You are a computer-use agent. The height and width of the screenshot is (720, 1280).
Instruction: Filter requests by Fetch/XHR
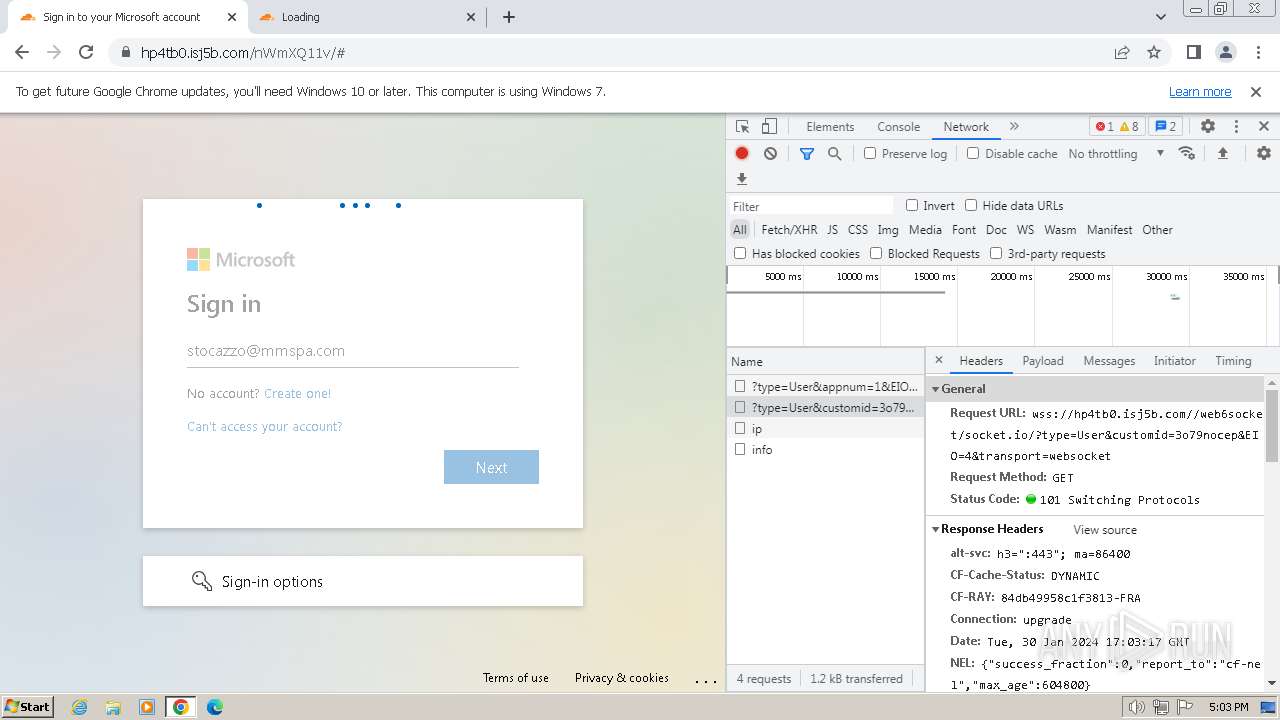(789, 229)
